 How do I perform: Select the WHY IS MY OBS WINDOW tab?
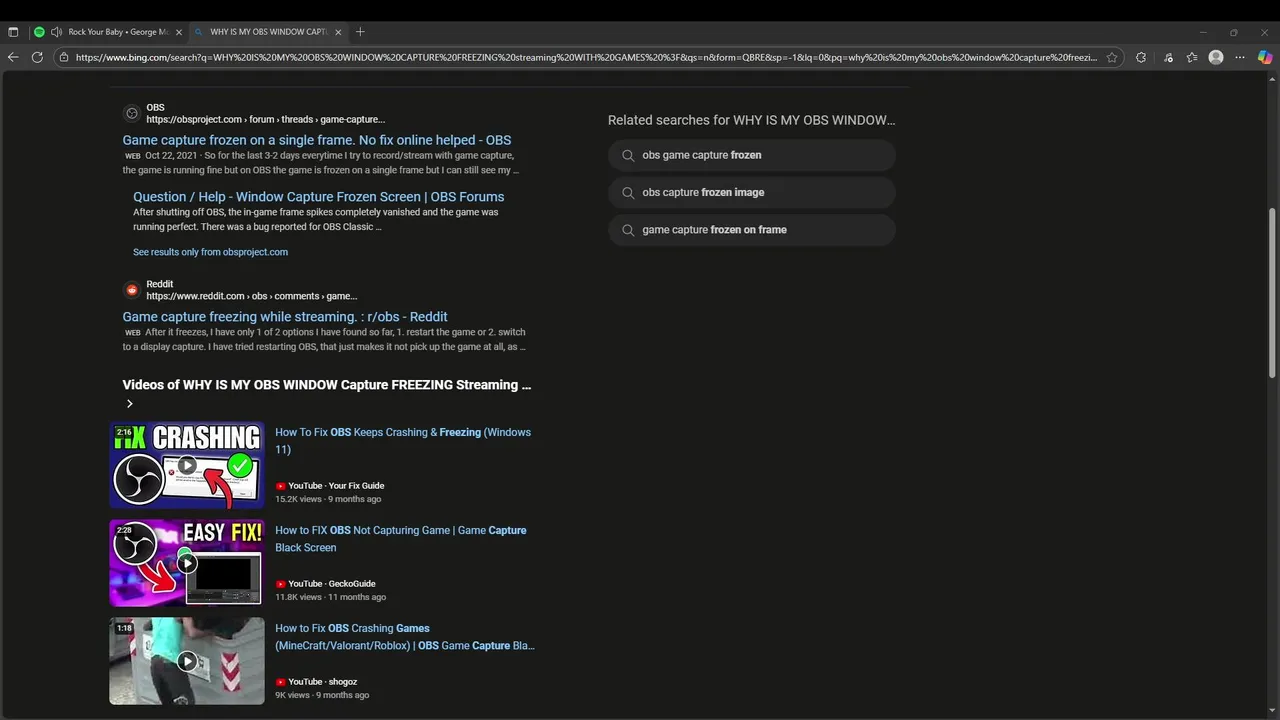click(x=268, y=32)
